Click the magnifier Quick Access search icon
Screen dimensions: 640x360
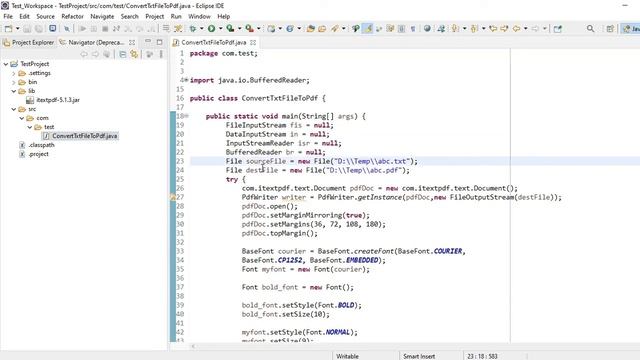point(590,29)
